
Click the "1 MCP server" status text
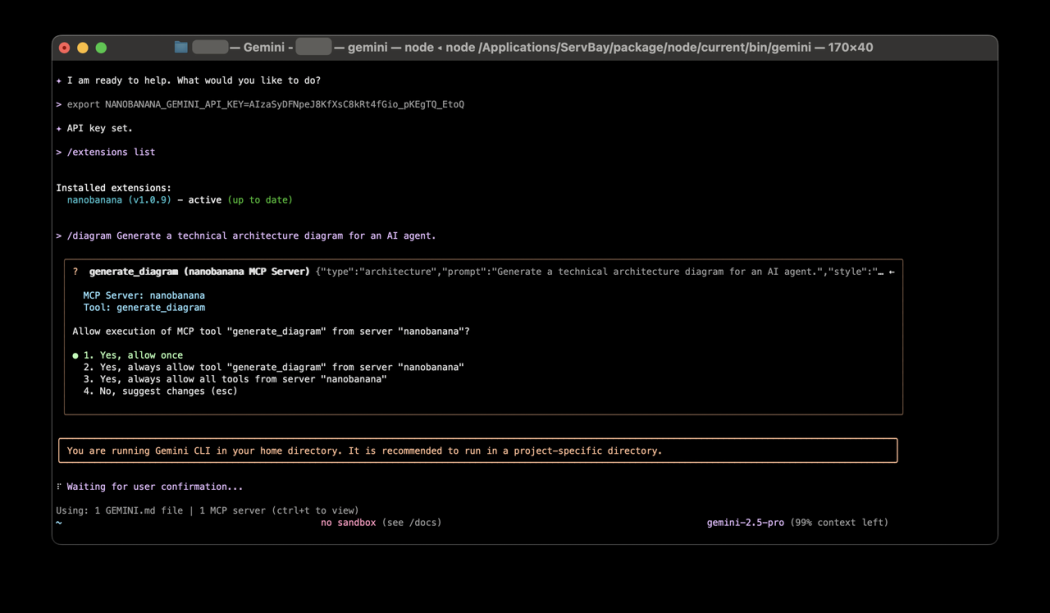tap(234, 510)
